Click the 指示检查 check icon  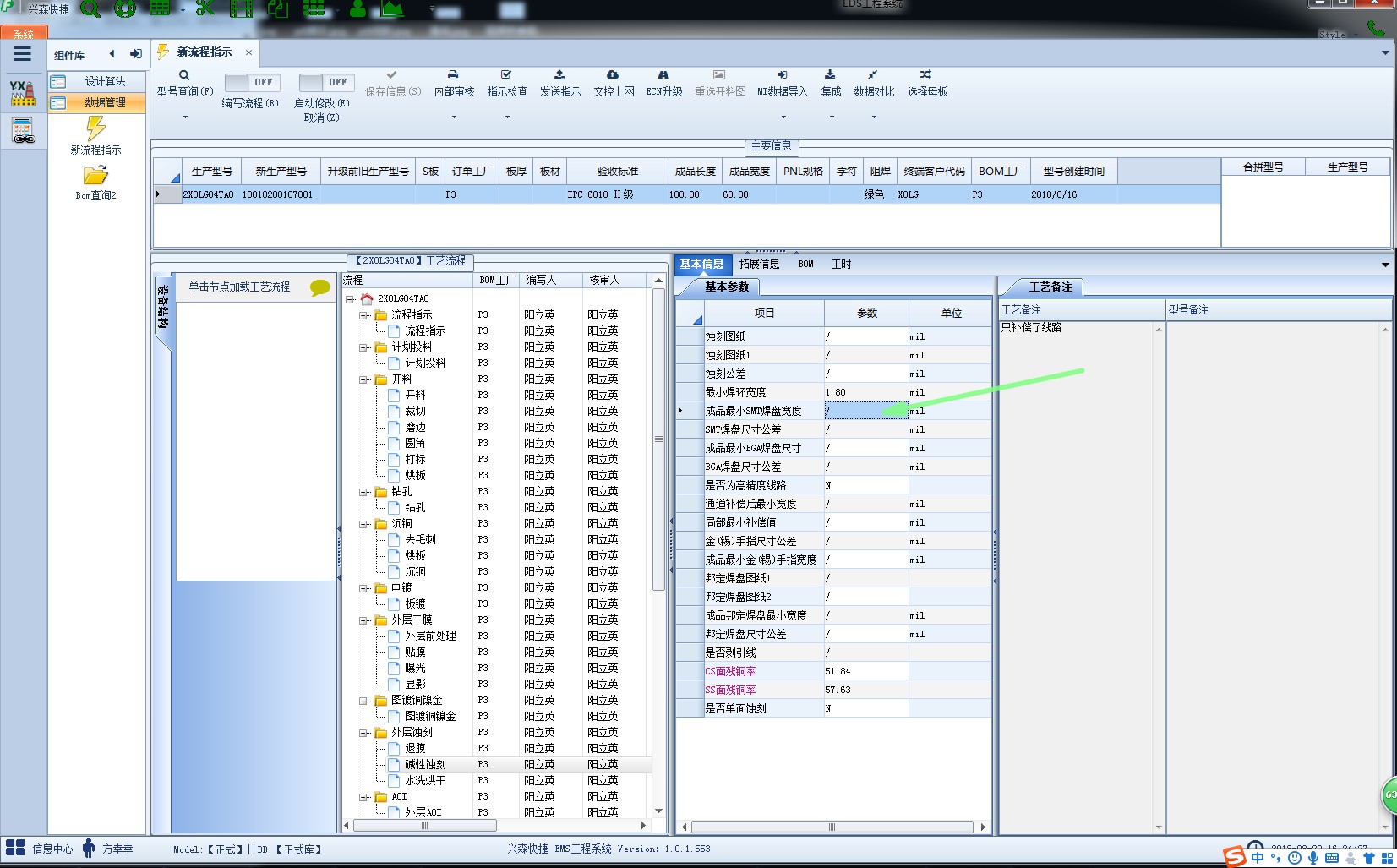506,75
